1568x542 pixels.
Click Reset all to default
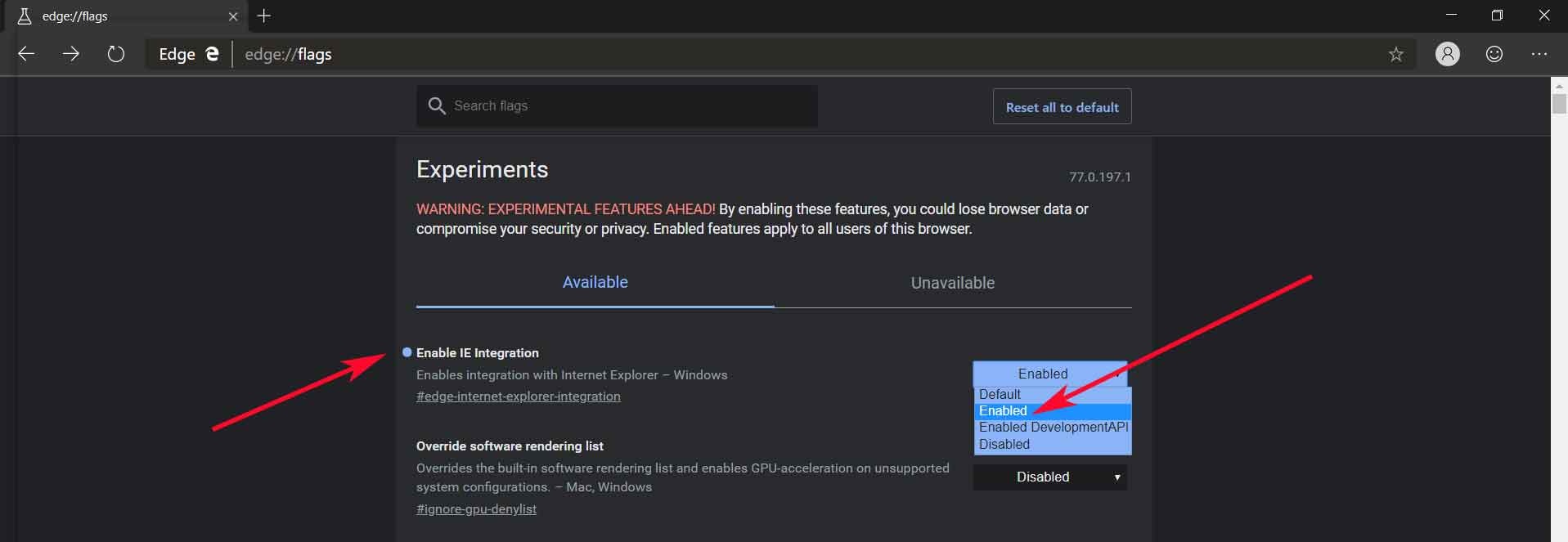1062,107
